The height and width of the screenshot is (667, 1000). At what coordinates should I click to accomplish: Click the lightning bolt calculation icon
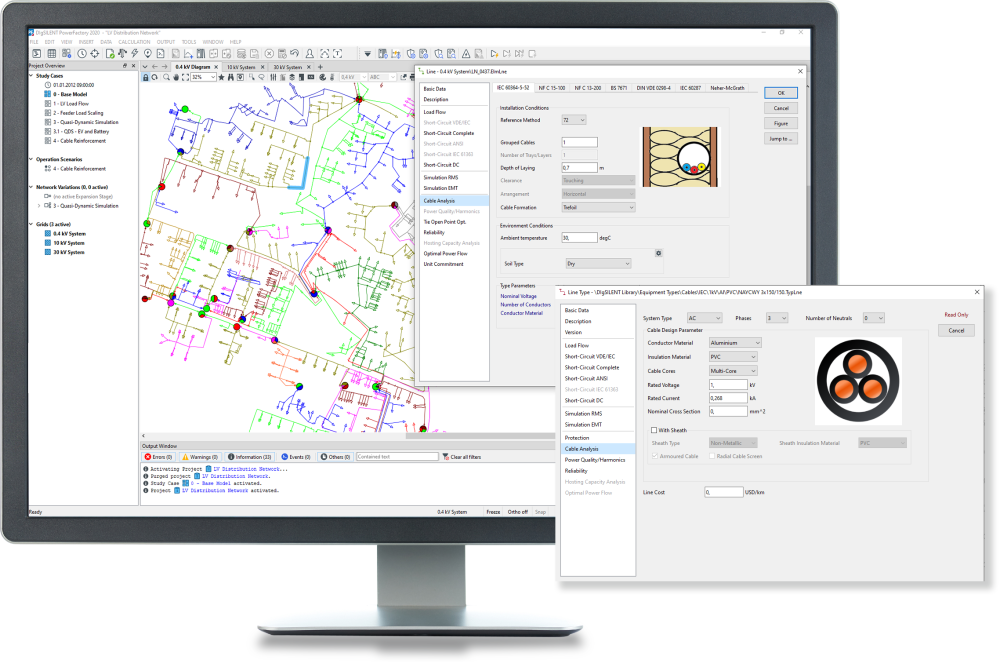click(135, 54)
